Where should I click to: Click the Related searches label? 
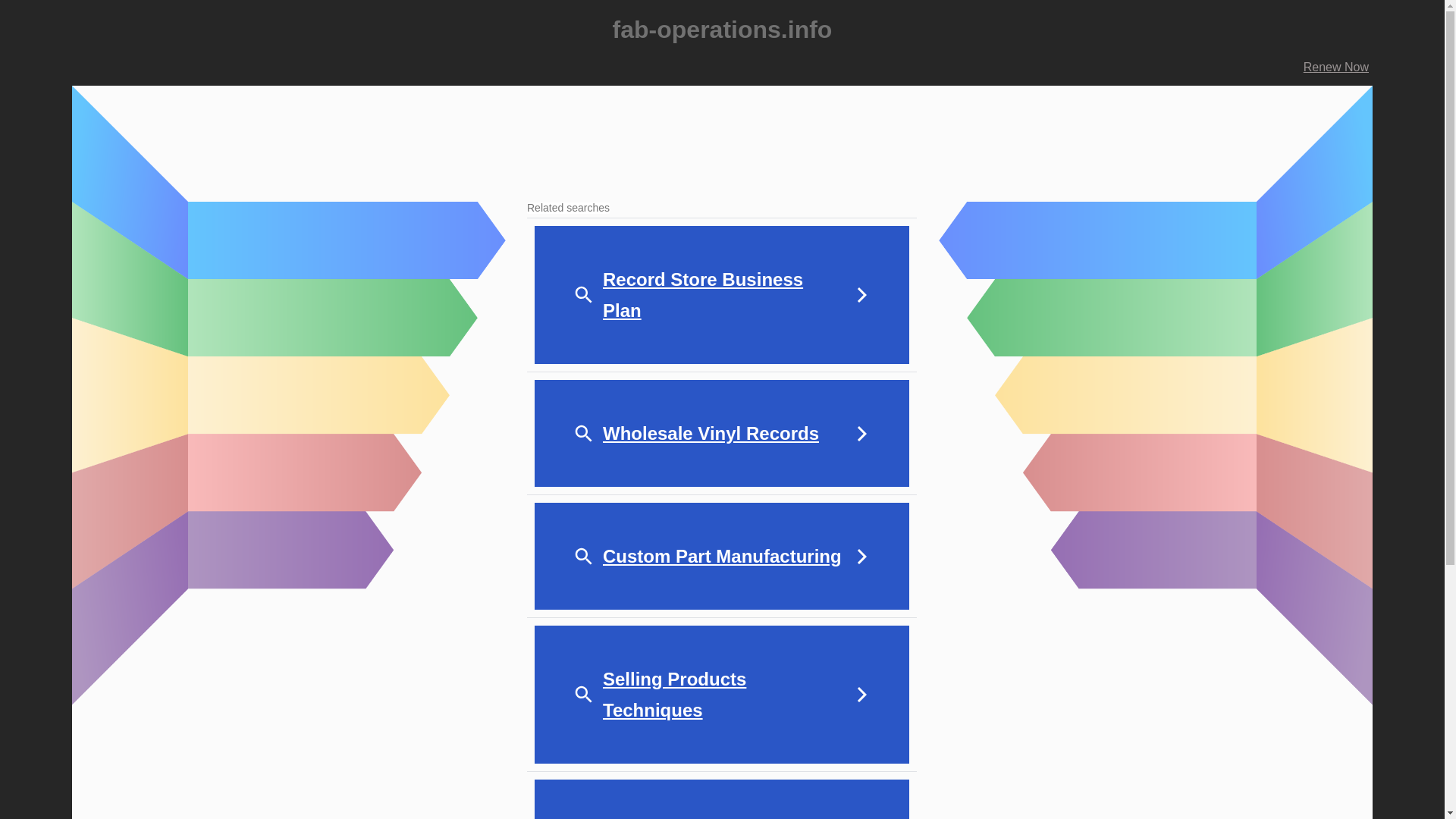[568, 208]
